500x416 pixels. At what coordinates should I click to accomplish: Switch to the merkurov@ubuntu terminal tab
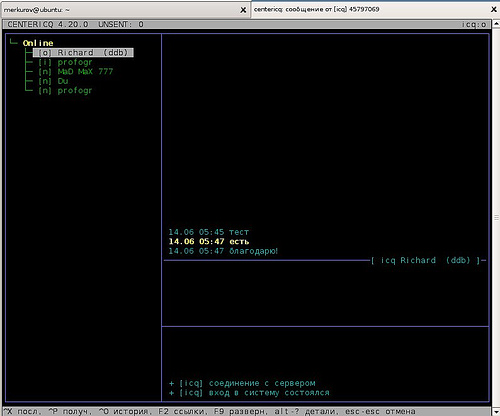coord(125,10)
